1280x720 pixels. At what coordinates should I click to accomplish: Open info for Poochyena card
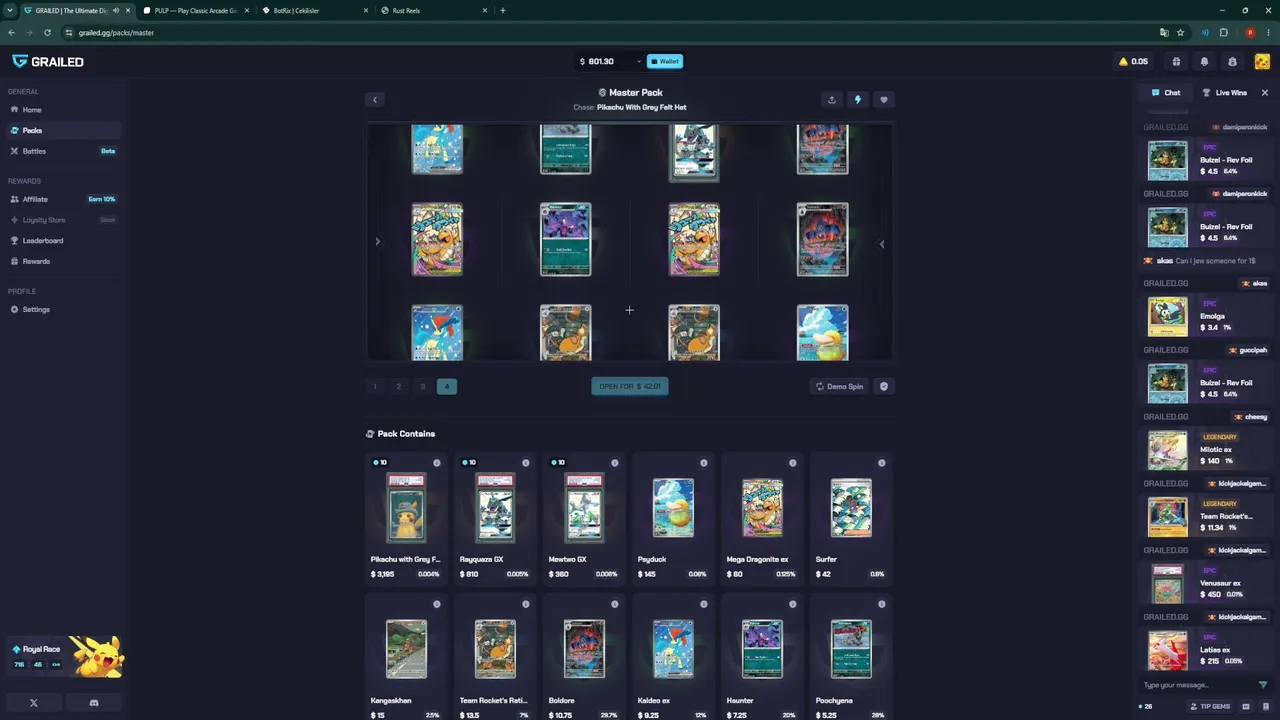tap(882, 604)
